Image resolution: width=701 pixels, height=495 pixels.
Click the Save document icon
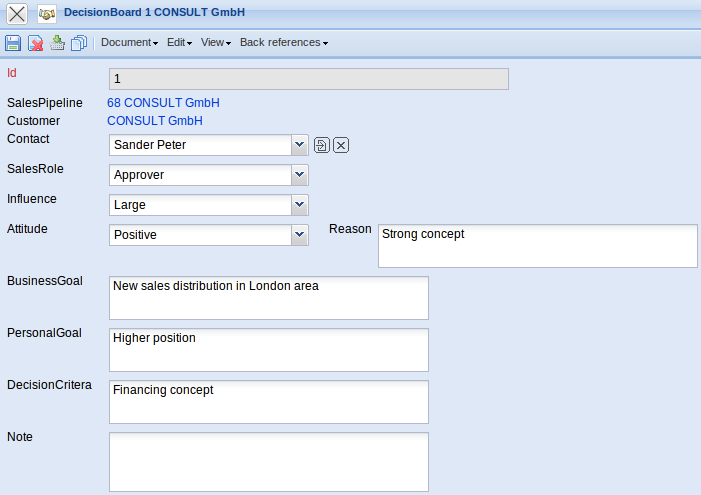(13, 43)
